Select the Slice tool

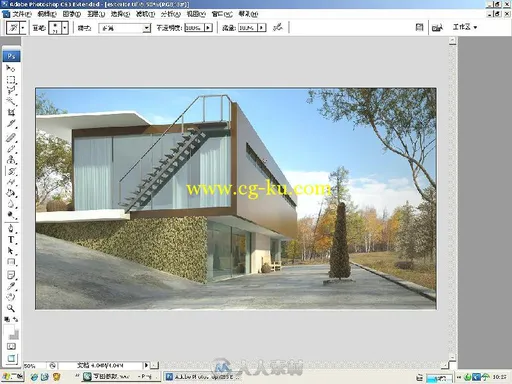11,123
